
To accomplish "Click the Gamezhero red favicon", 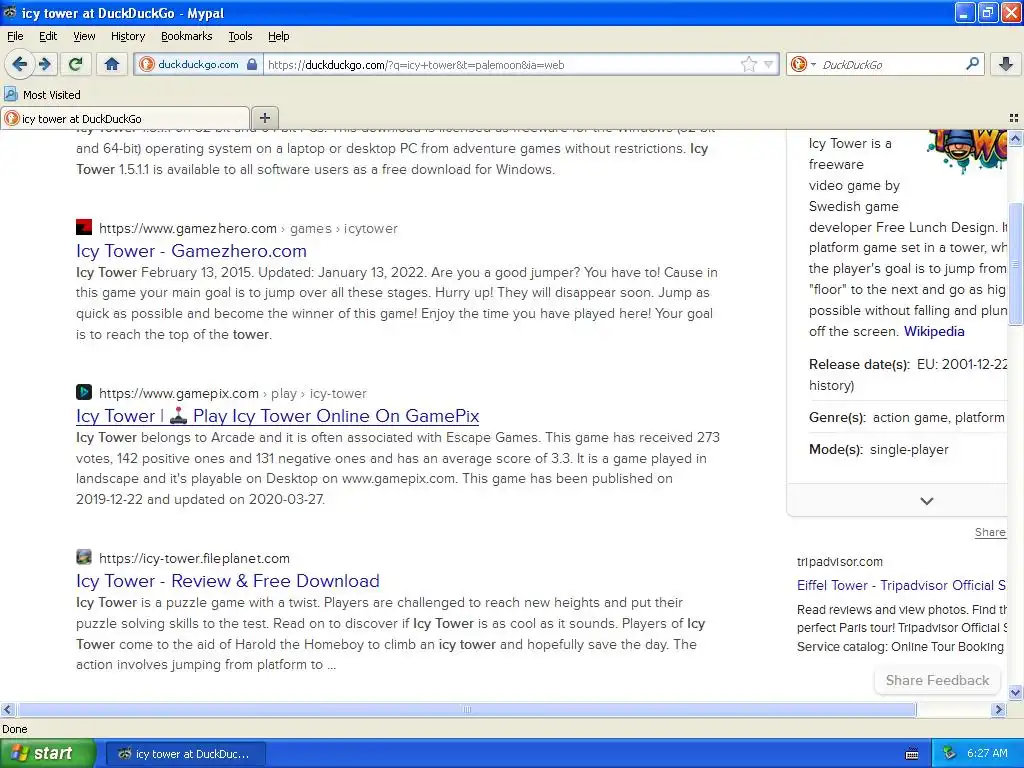I will [x=84, y=227].
